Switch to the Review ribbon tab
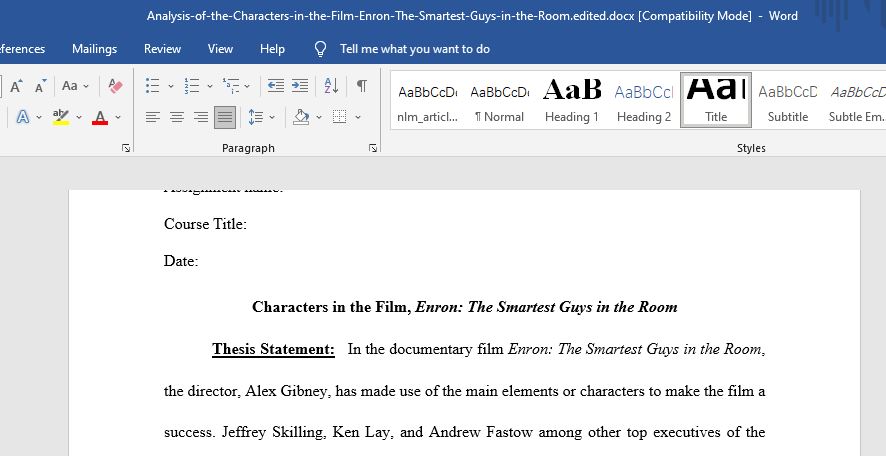Image resolution: width=886 pixels, height=456 pixels. 162,49
